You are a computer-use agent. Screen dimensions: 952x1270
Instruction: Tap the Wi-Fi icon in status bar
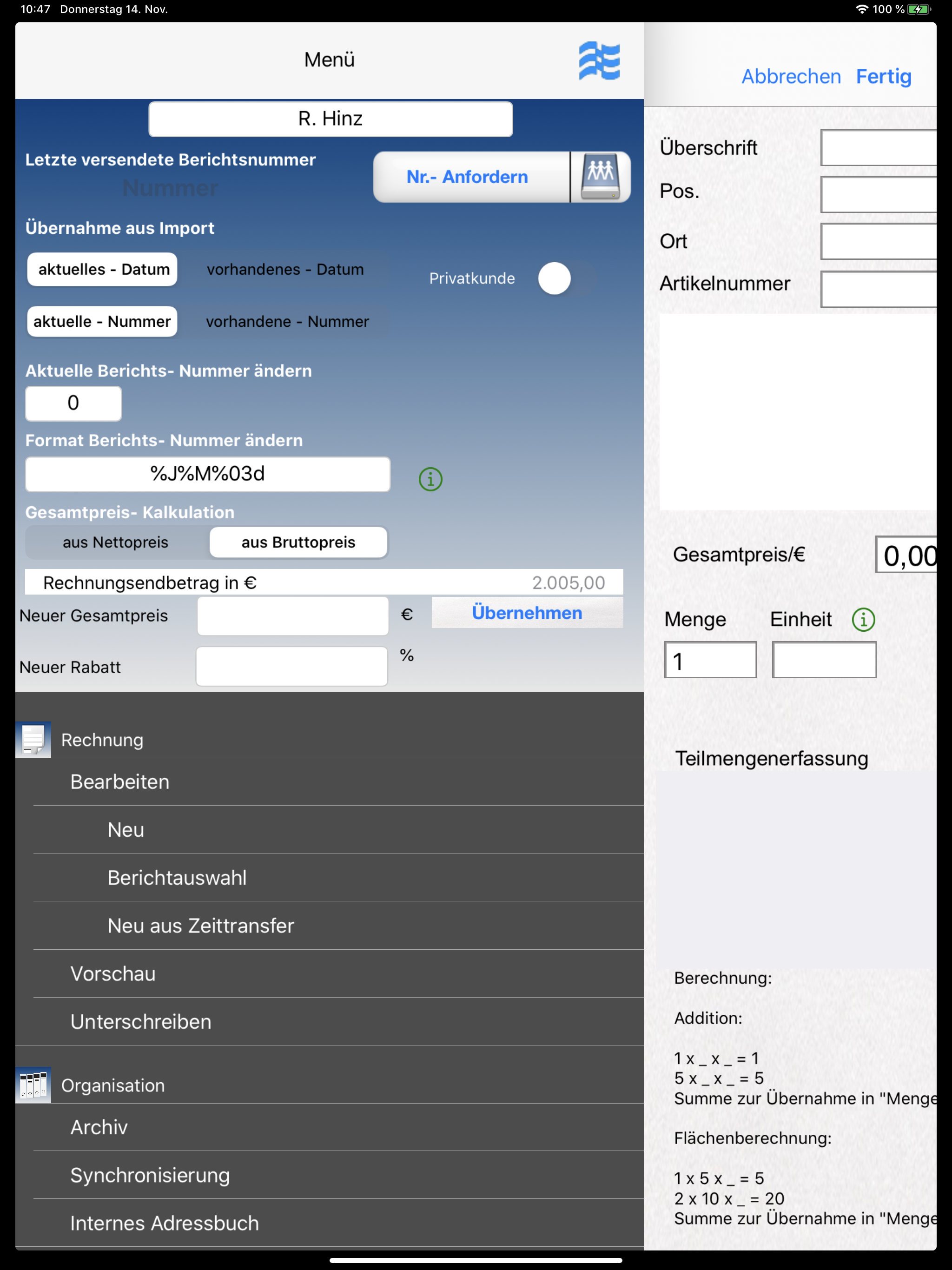point(861,9)
